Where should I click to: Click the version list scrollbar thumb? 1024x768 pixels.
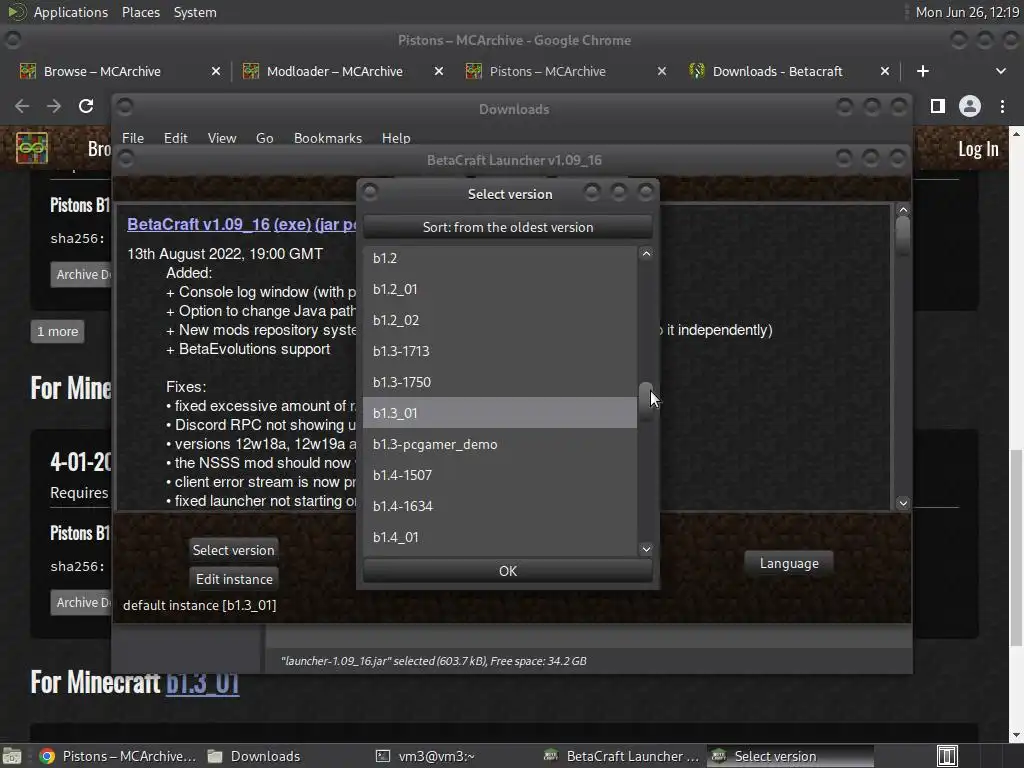(645, 401)
